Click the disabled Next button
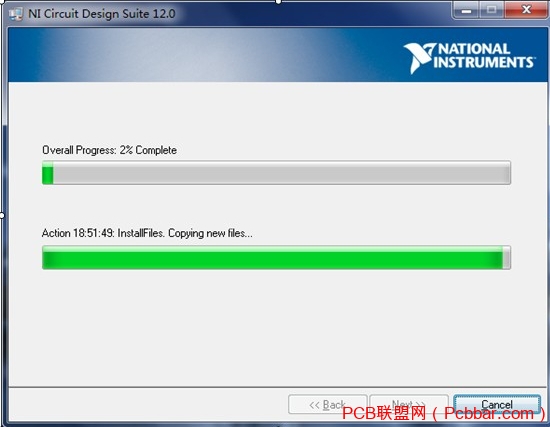Screen dimensions: 550x427 pyautogui.click(x=409, y=405)
